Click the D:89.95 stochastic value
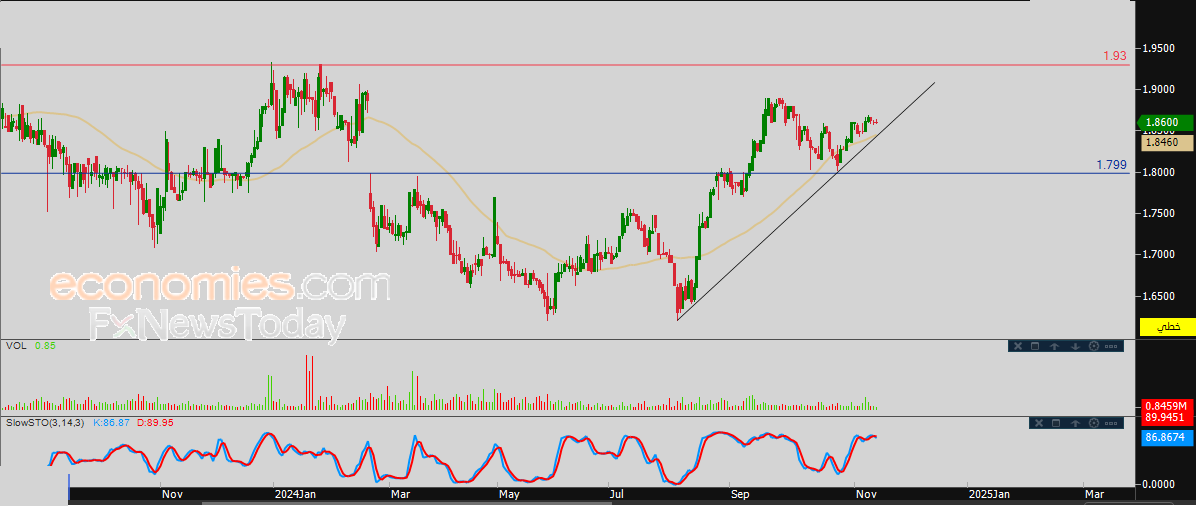This screenshot has height=506, width=1196. coord(155,422)
